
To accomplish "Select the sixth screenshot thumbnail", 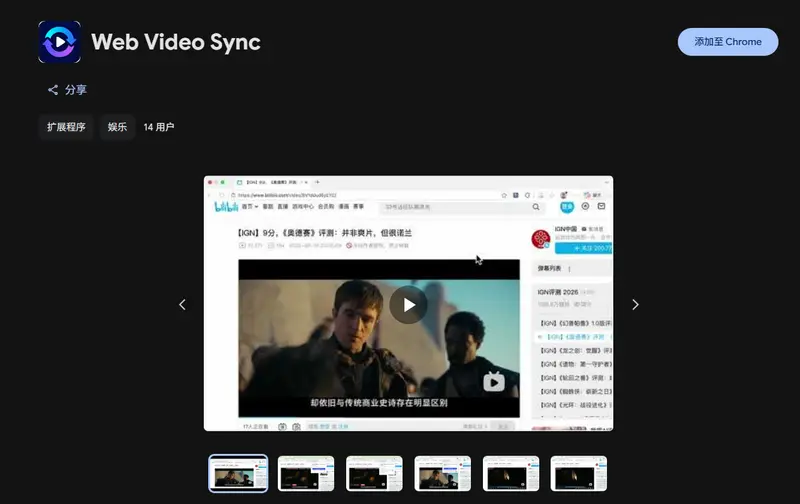I will [x=579, y=473].
